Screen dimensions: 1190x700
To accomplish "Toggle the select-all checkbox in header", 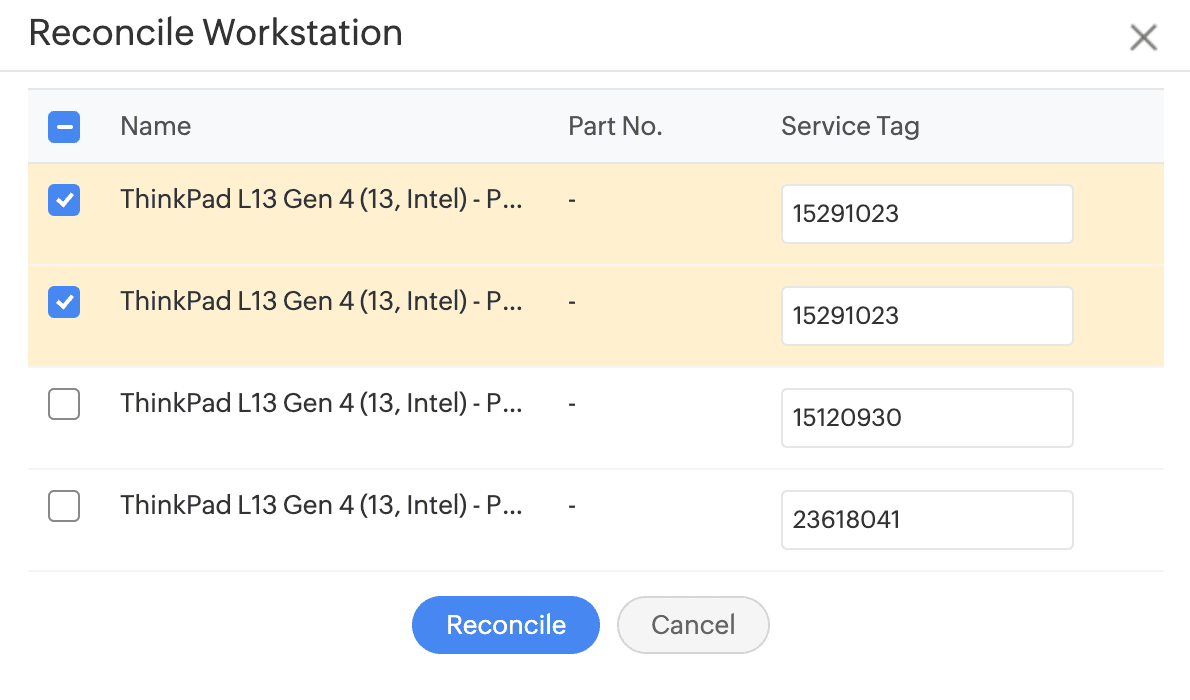I will (x=64, y=127).
